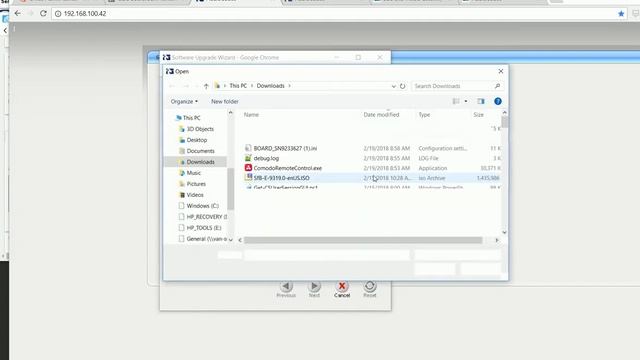Click Next in the Upgrade Wizard
The image size is (640, 360).
314,289
